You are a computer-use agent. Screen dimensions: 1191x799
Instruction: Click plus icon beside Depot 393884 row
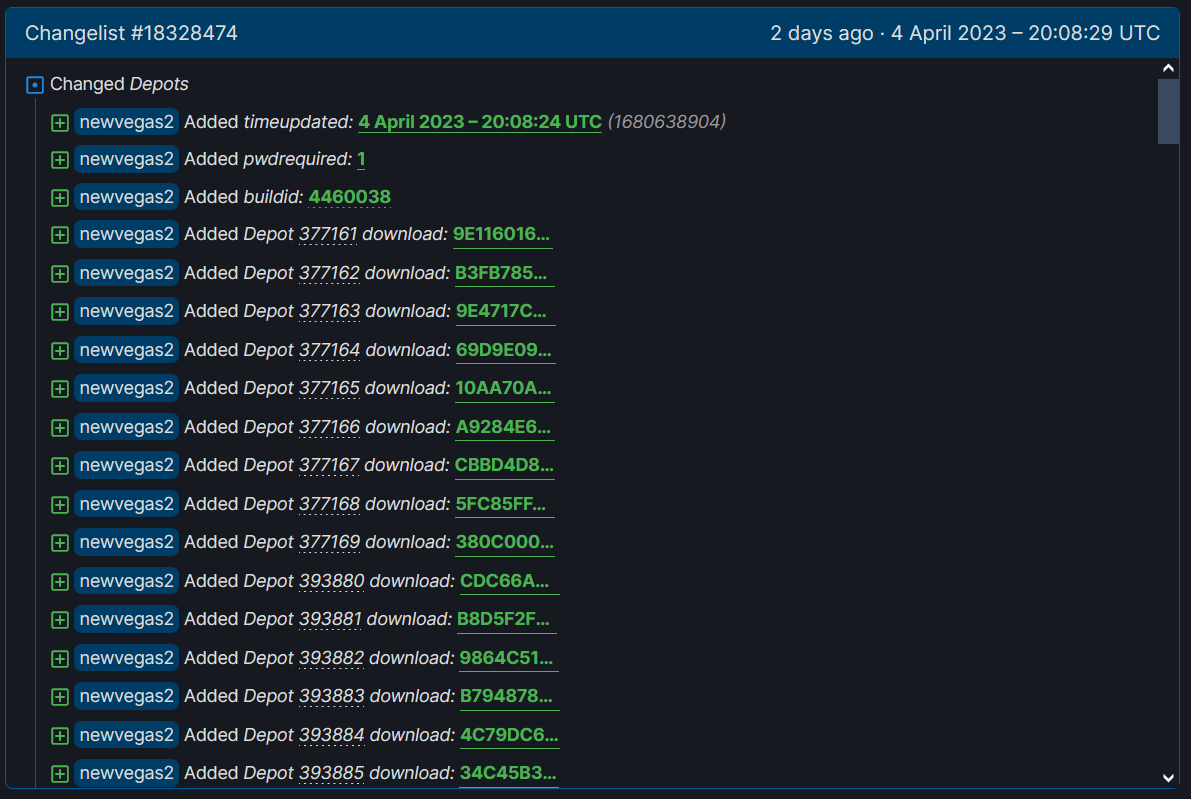60,735
